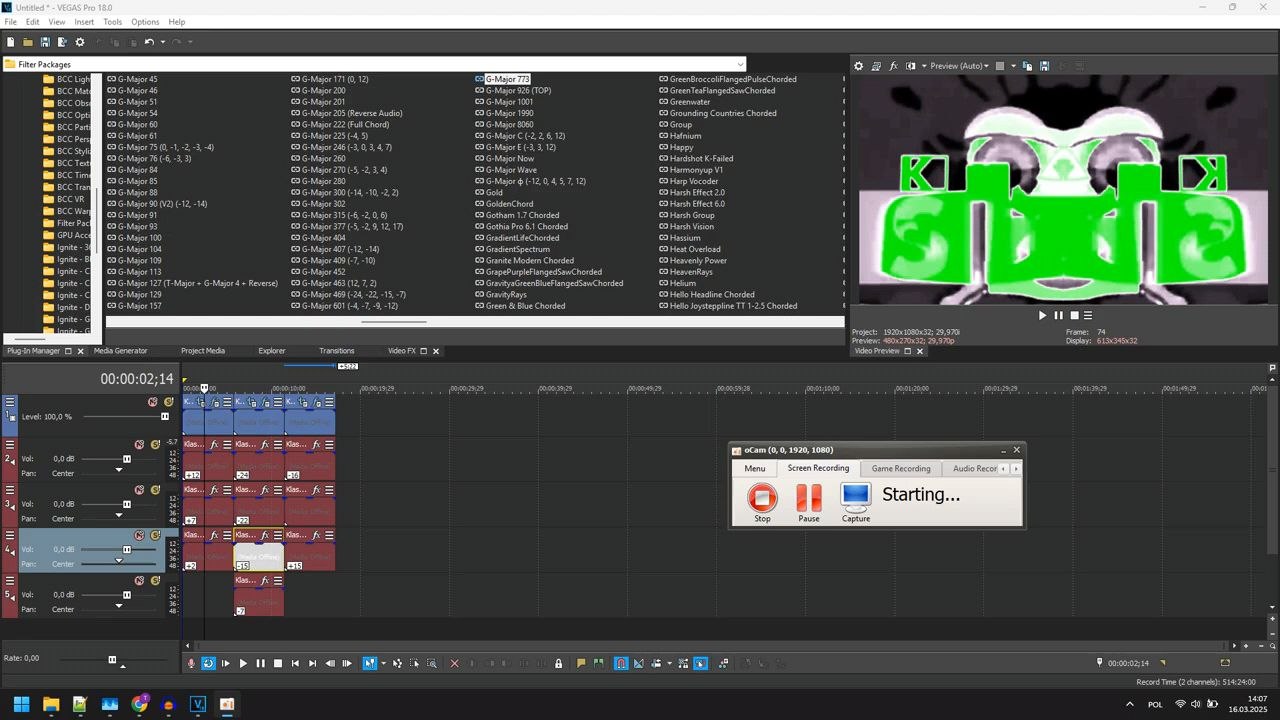This screenshot has width=1280, height=720.
Task: Click Insert Marker yellow flag icon
Action: point(580,663)
